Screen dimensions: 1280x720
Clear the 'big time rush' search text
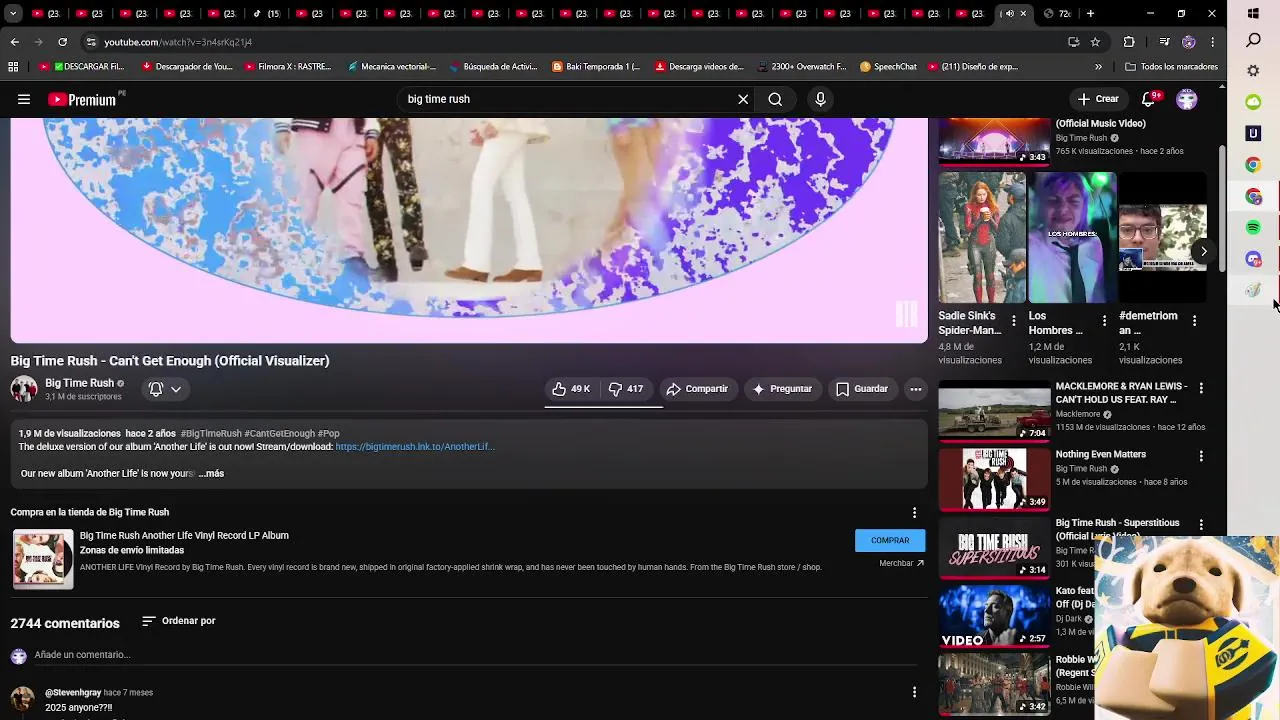(743, 99)
